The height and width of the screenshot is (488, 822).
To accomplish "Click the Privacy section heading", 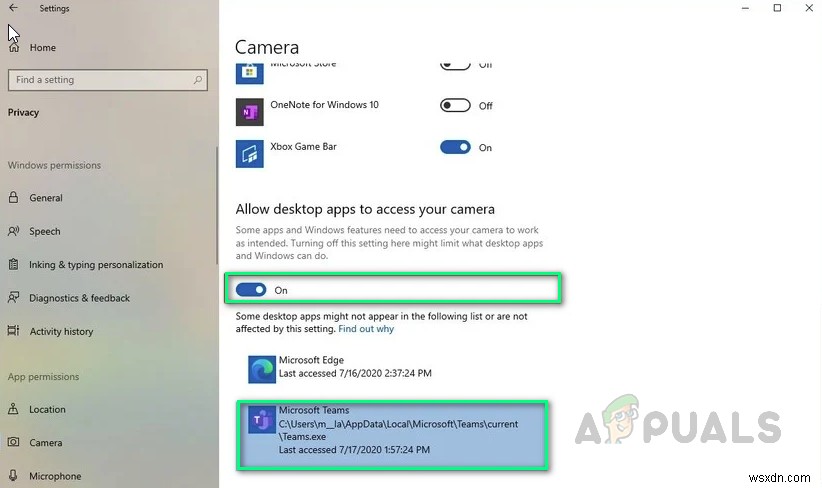I will 23,113.
